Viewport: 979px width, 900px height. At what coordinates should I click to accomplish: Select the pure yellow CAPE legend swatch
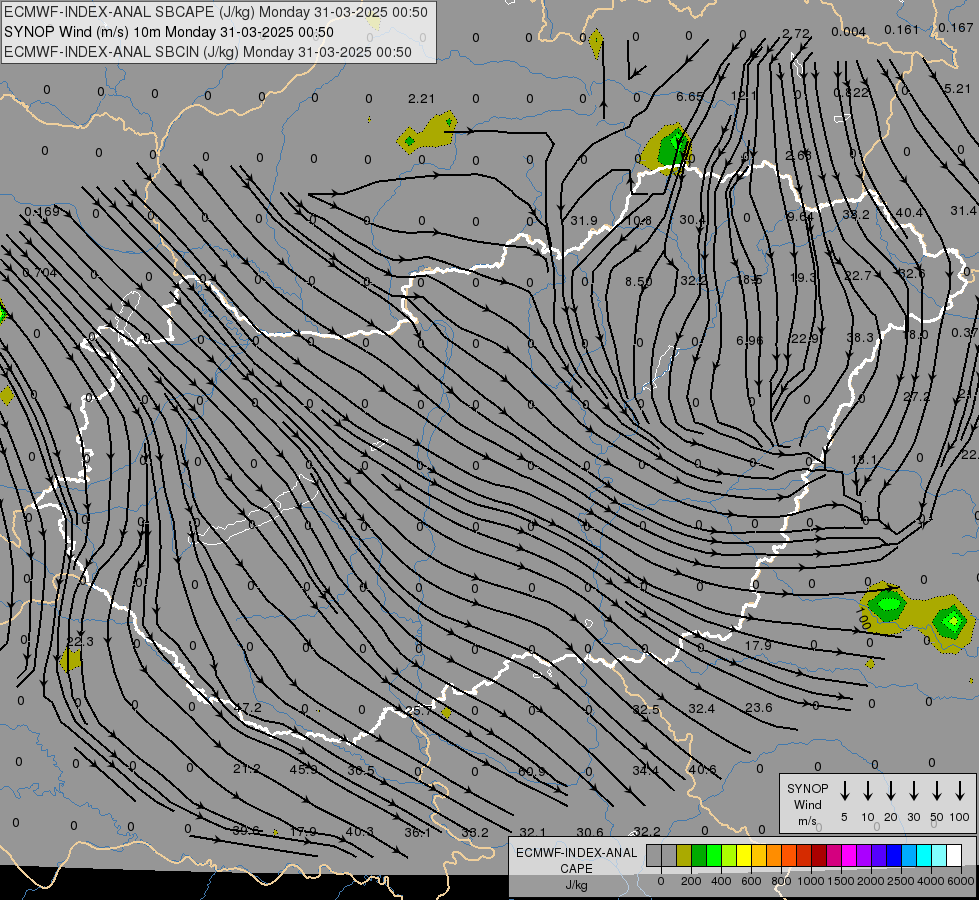click(744, 855)
